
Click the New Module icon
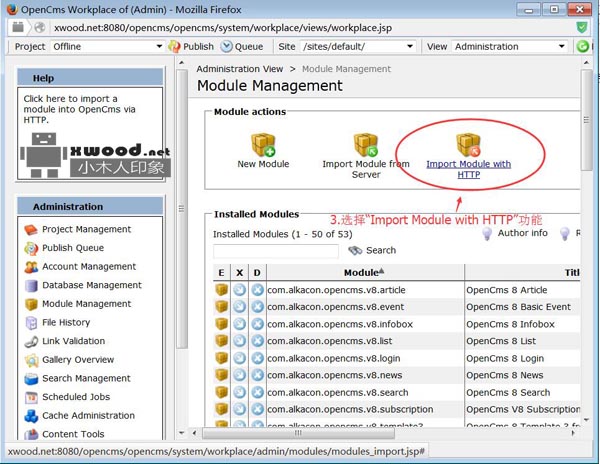pos(263,145)
